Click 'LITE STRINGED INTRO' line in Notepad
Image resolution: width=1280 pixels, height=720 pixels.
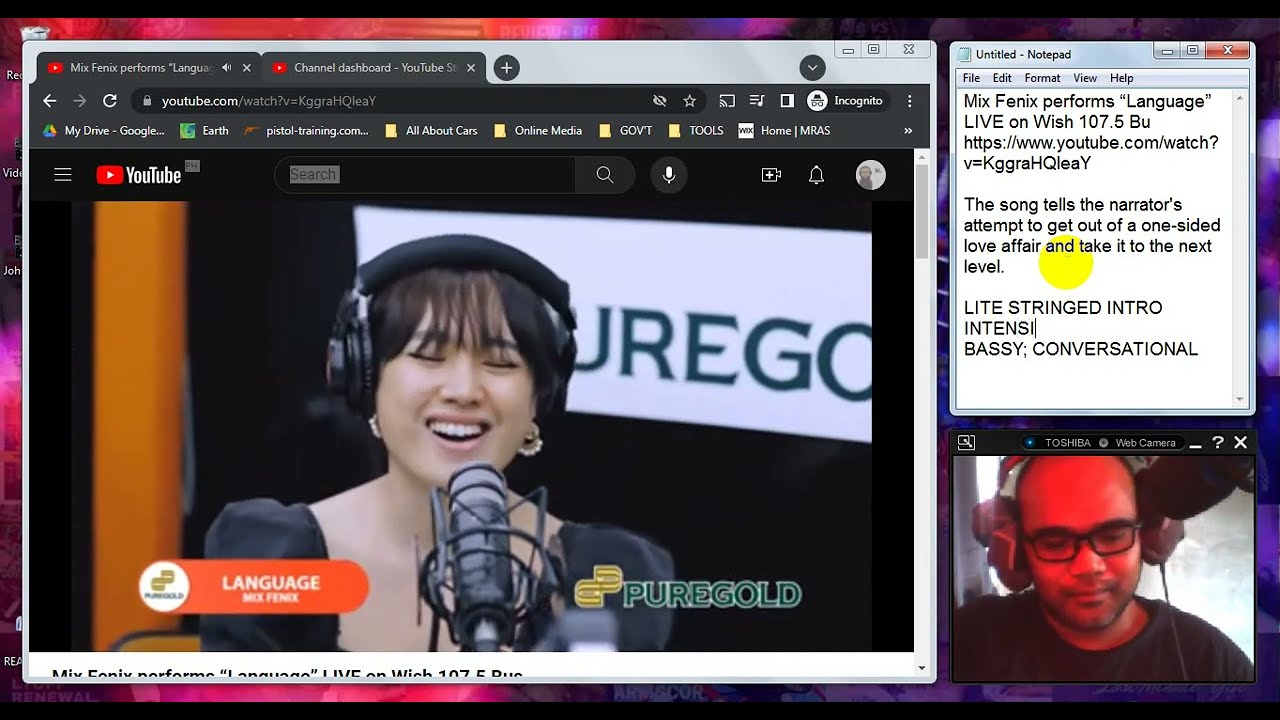tap(1063, 308)
